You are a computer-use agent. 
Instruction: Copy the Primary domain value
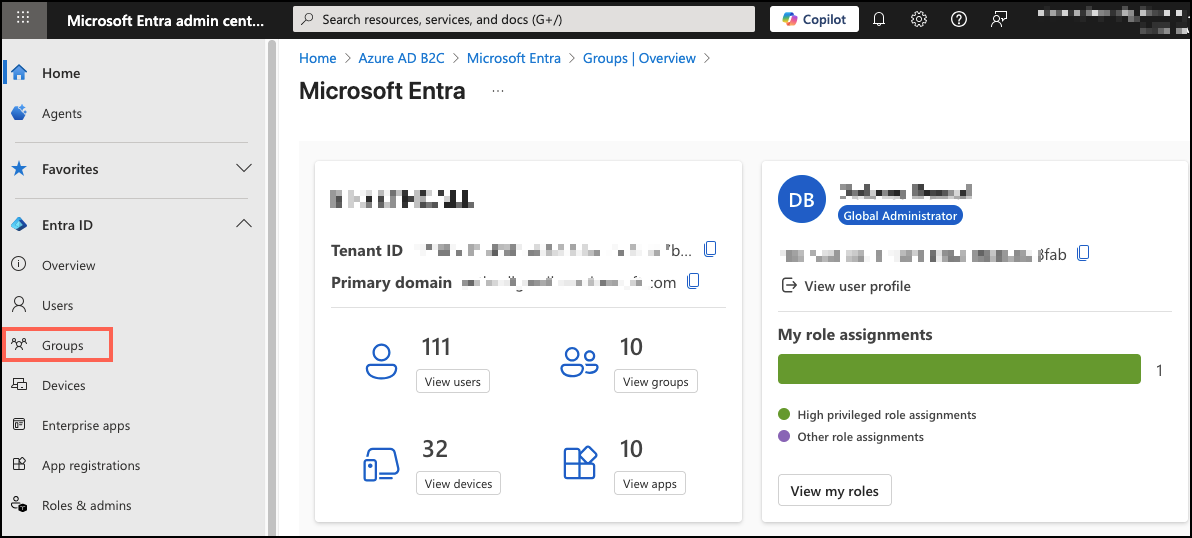[x=693, y=281]
